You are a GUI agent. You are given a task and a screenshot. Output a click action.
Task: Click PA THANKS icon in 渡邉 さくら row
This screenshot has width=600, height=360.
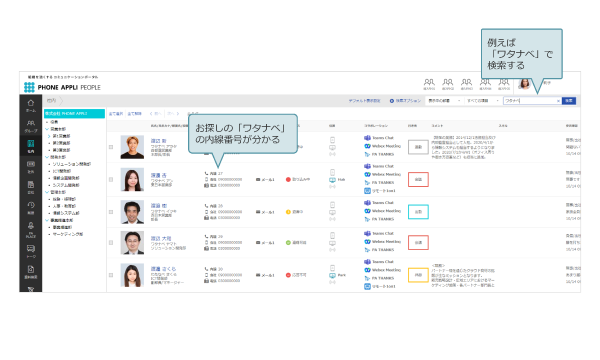coord(367,278)
